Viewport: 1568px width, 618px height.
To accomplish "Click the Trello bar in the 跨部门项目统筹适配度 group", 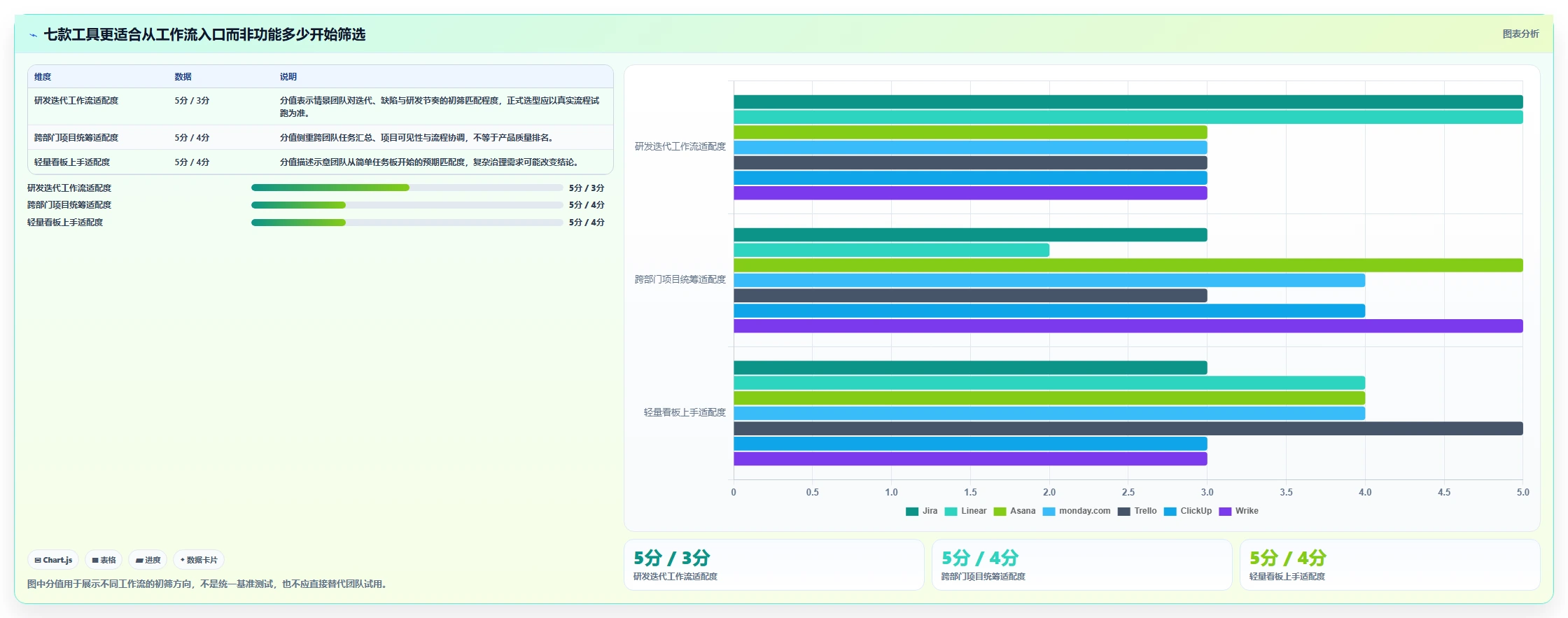I will point(970,295).
